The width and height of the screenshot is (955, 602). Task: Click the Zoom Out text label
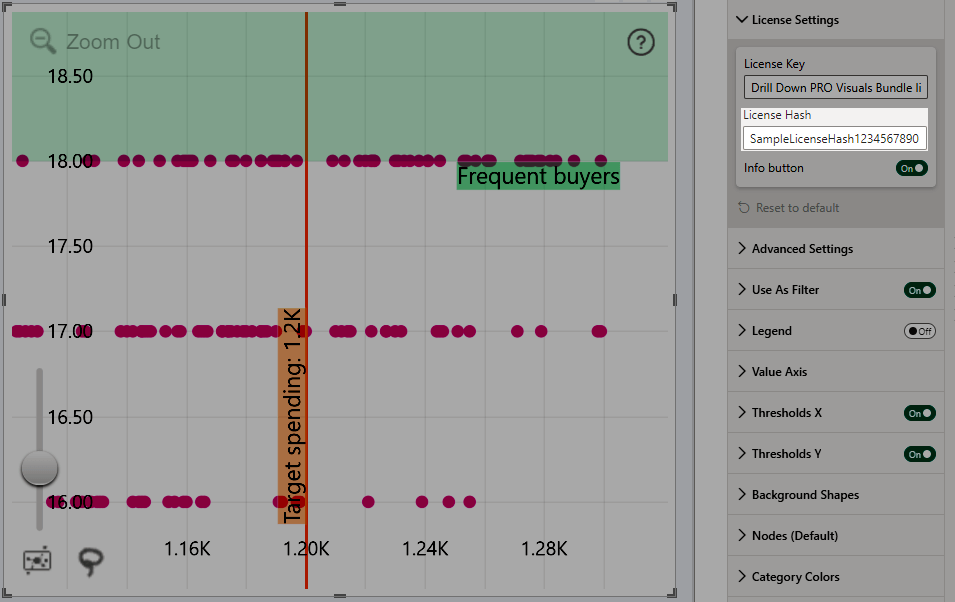coord(113,42)
